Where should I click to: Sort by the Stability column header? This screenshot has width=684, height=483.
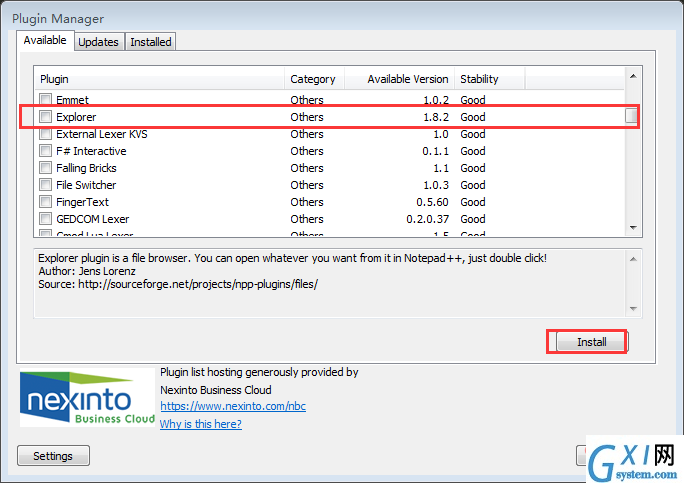tap(489, 79)
